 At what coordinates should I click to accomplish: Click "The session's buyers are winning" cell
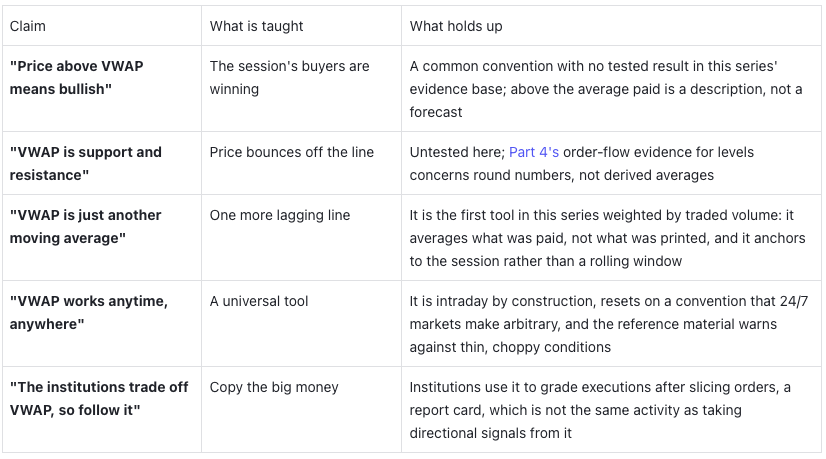click(301, 89)
